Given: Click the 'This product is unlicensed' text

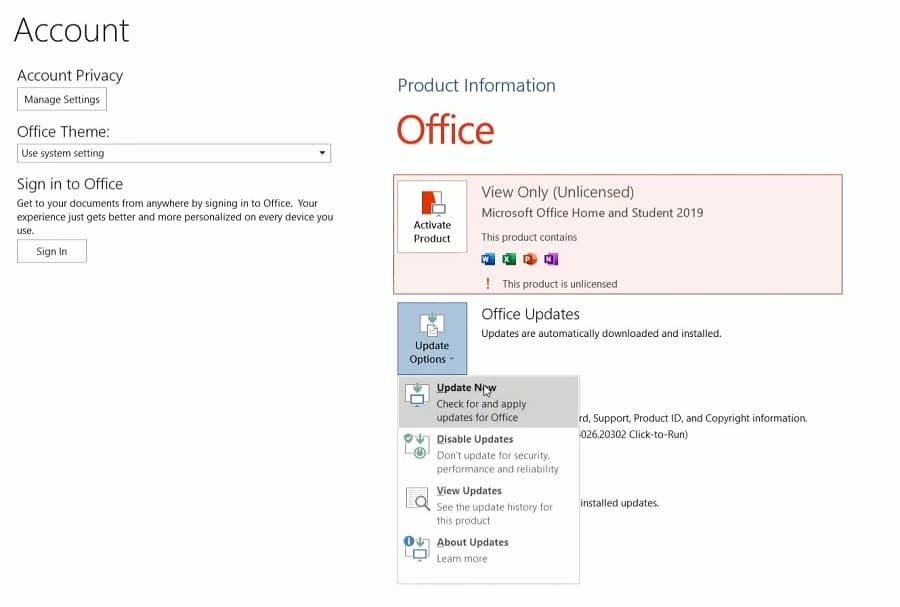Looking at the screenshot, I should [x=560, y=284].
